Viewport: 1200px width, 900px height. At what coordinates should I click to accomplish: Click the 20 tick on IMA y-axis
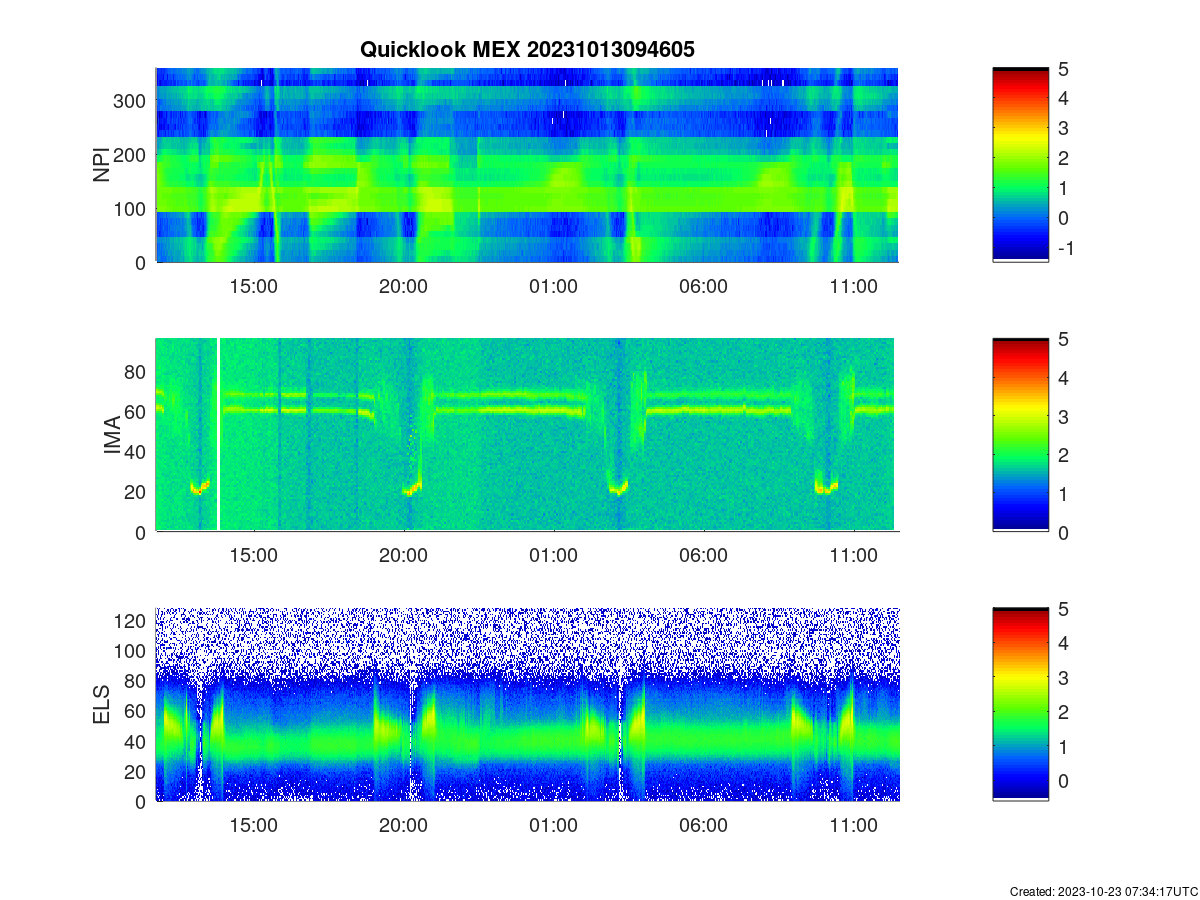137,491
